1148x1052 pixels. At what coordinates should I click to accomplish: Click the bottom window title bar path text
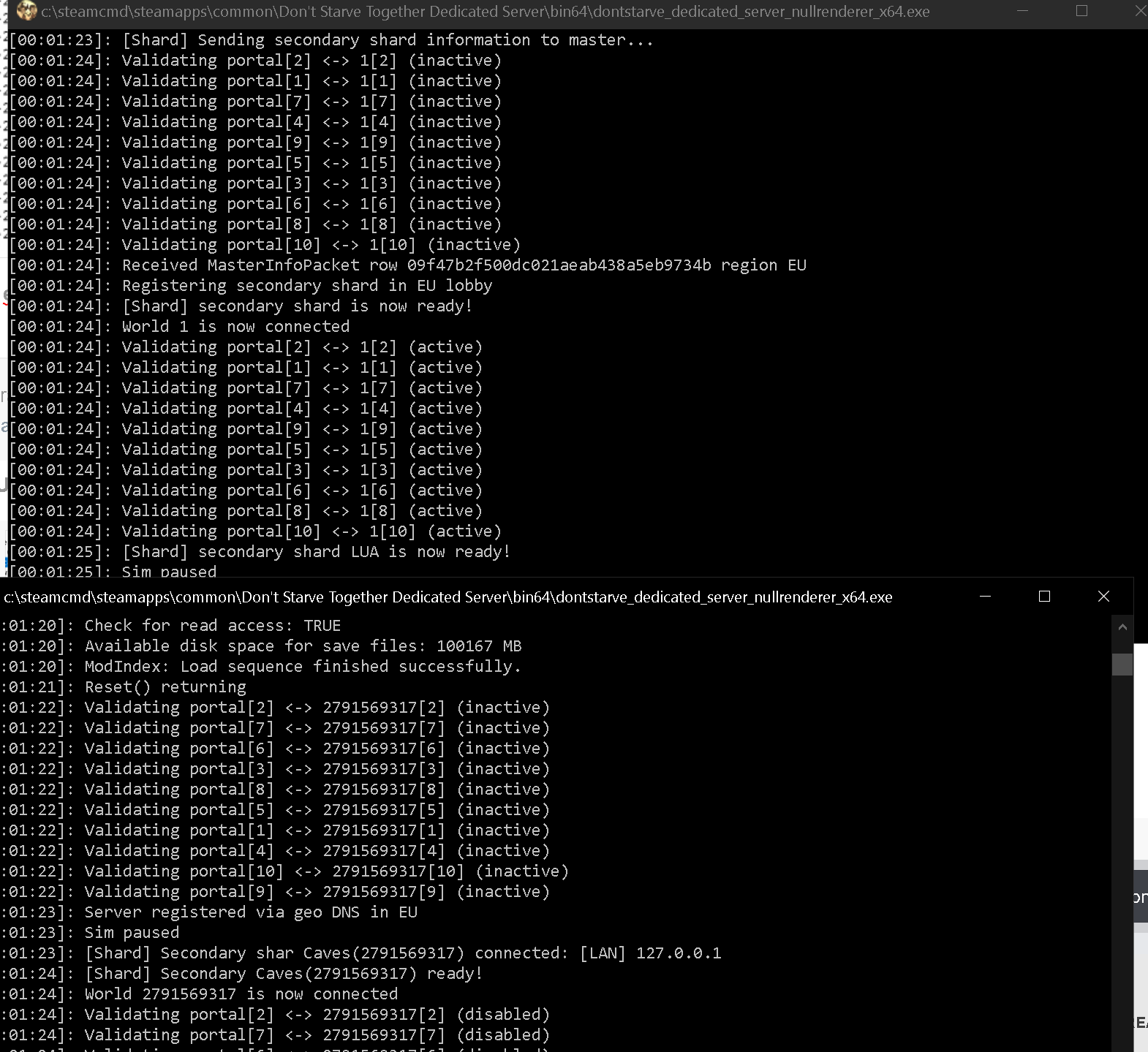coord(448,597)
